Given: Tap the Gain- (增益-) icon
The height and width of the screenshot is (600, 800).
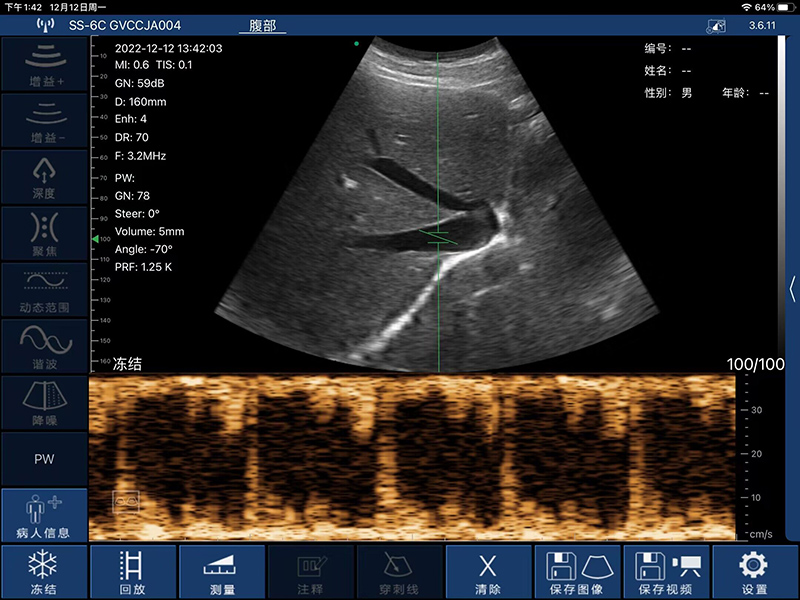Looking at the screenshot, I should coord(44,120).
